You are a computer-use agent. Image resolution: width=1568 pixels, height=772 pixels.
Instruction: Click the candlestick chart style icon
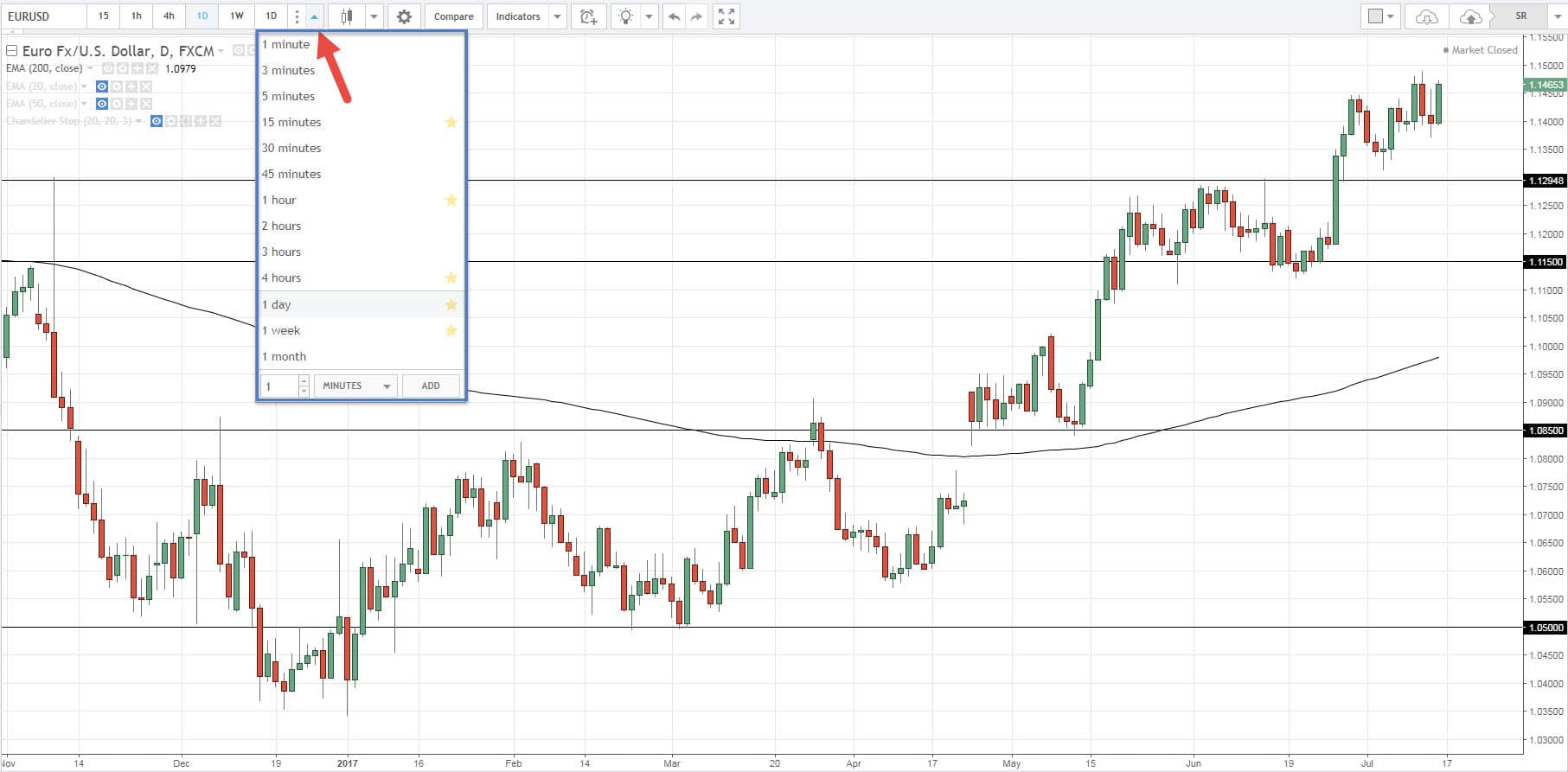pyautogui.click(x=347, y=16)
